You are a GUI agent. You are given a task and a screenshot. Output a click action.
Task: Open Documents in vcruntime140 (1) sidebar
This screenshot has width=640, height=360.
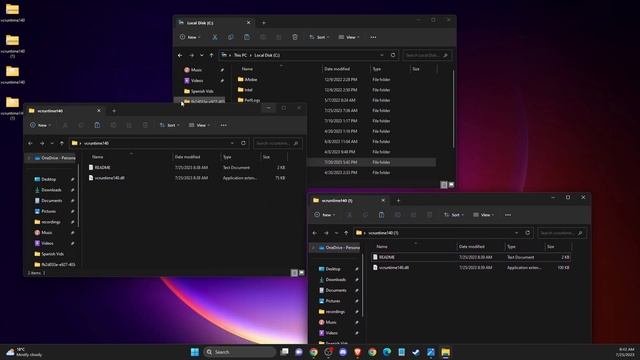click(x=336, y=290)
